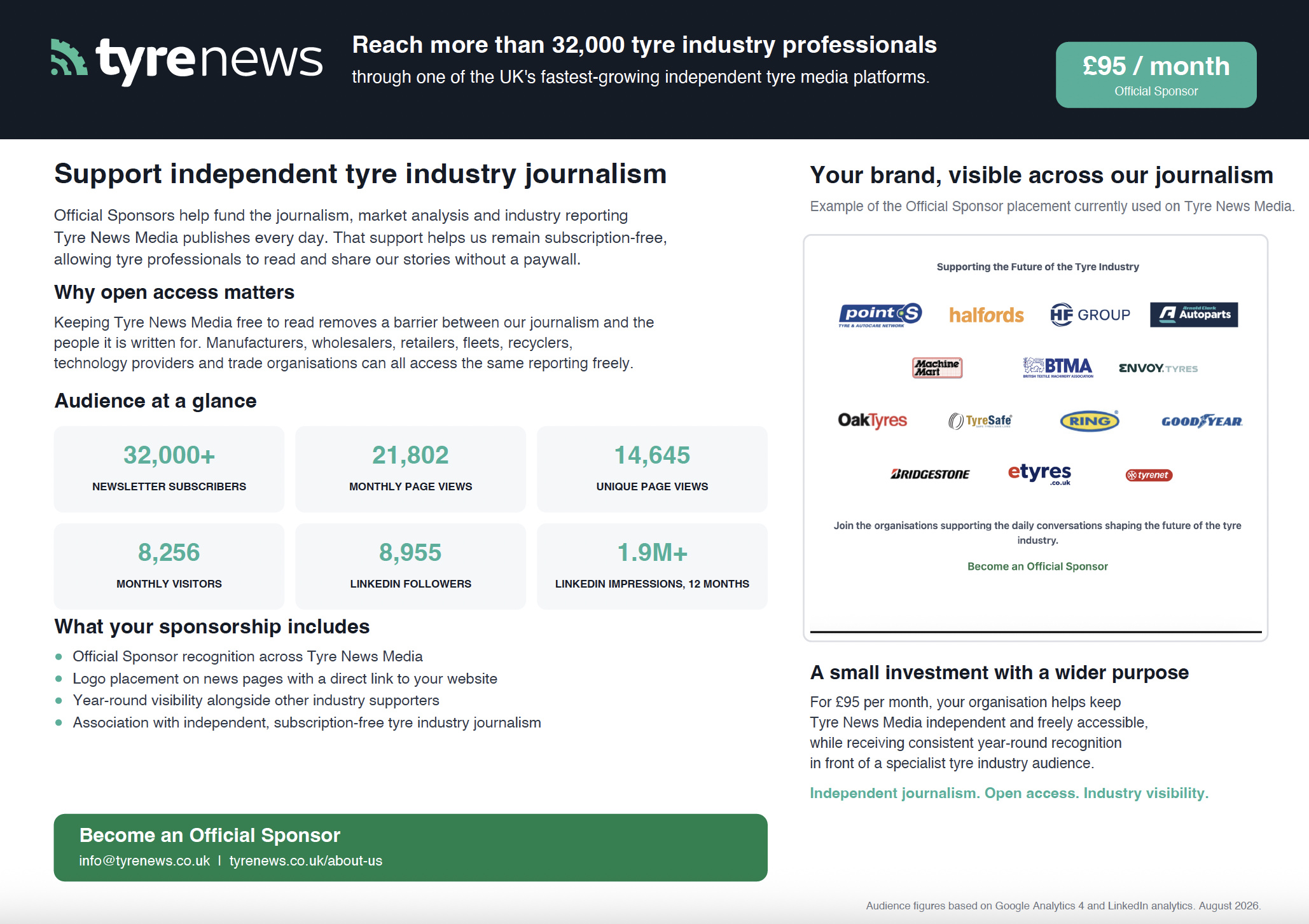Click the "Why open access matters" heading
1309x924 pixels.
coord(174,293)
